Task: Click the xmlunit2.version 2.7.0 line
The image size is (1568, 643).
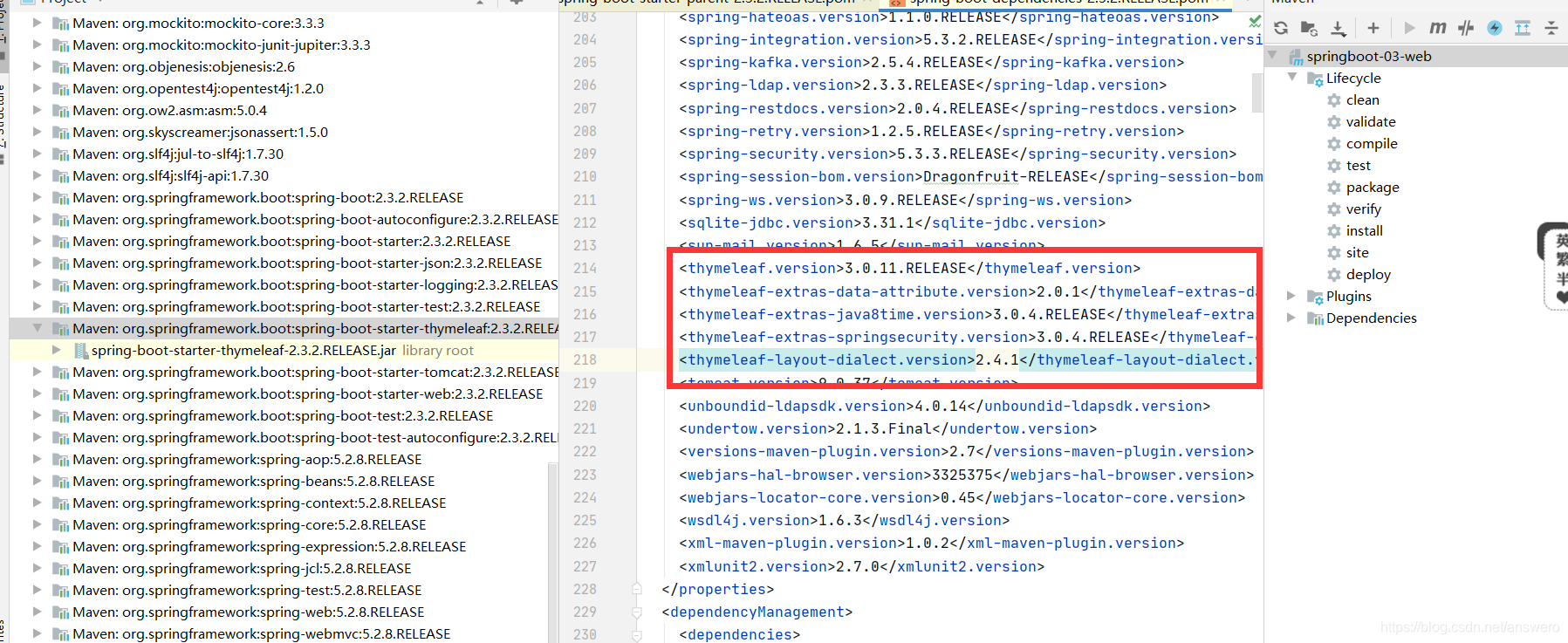Action: (x=862, y=567)
